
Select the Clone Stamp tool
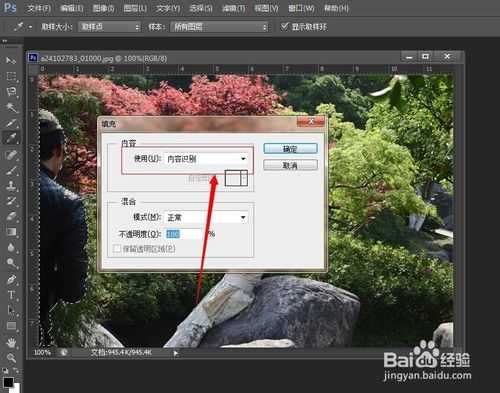[12, 186]
